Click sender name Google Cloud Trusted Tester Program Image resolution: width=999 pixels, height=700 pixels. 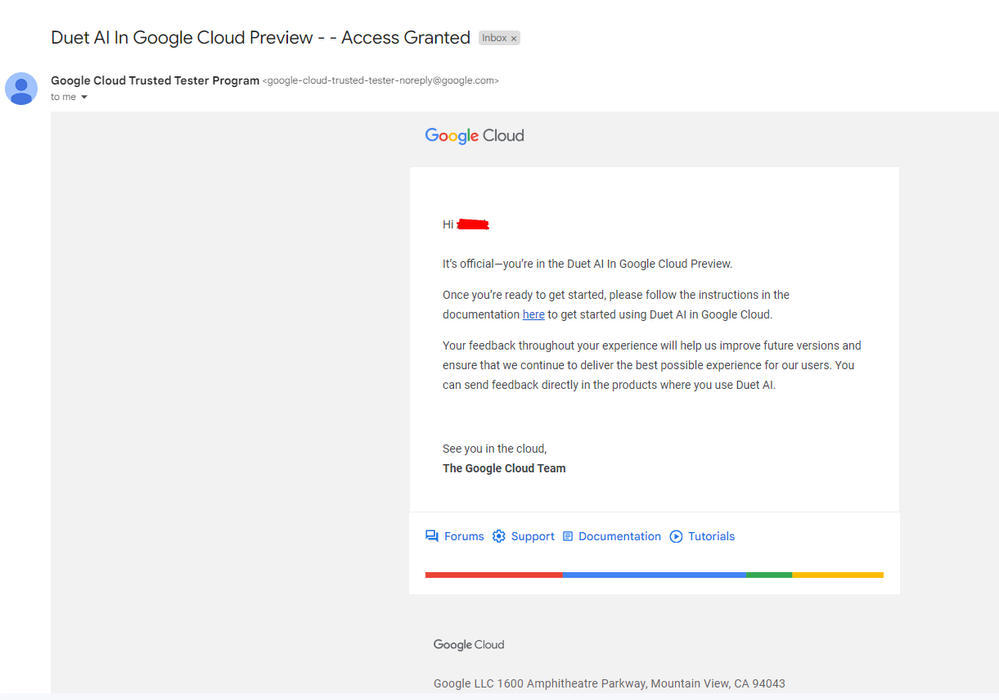(155, 80)
